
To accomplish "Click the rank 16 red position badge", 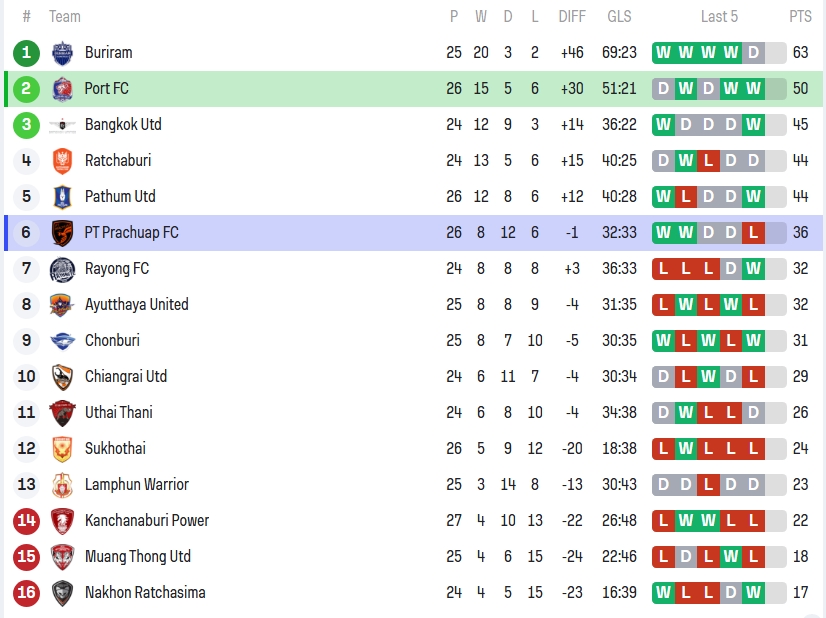I will click(27, 593).
